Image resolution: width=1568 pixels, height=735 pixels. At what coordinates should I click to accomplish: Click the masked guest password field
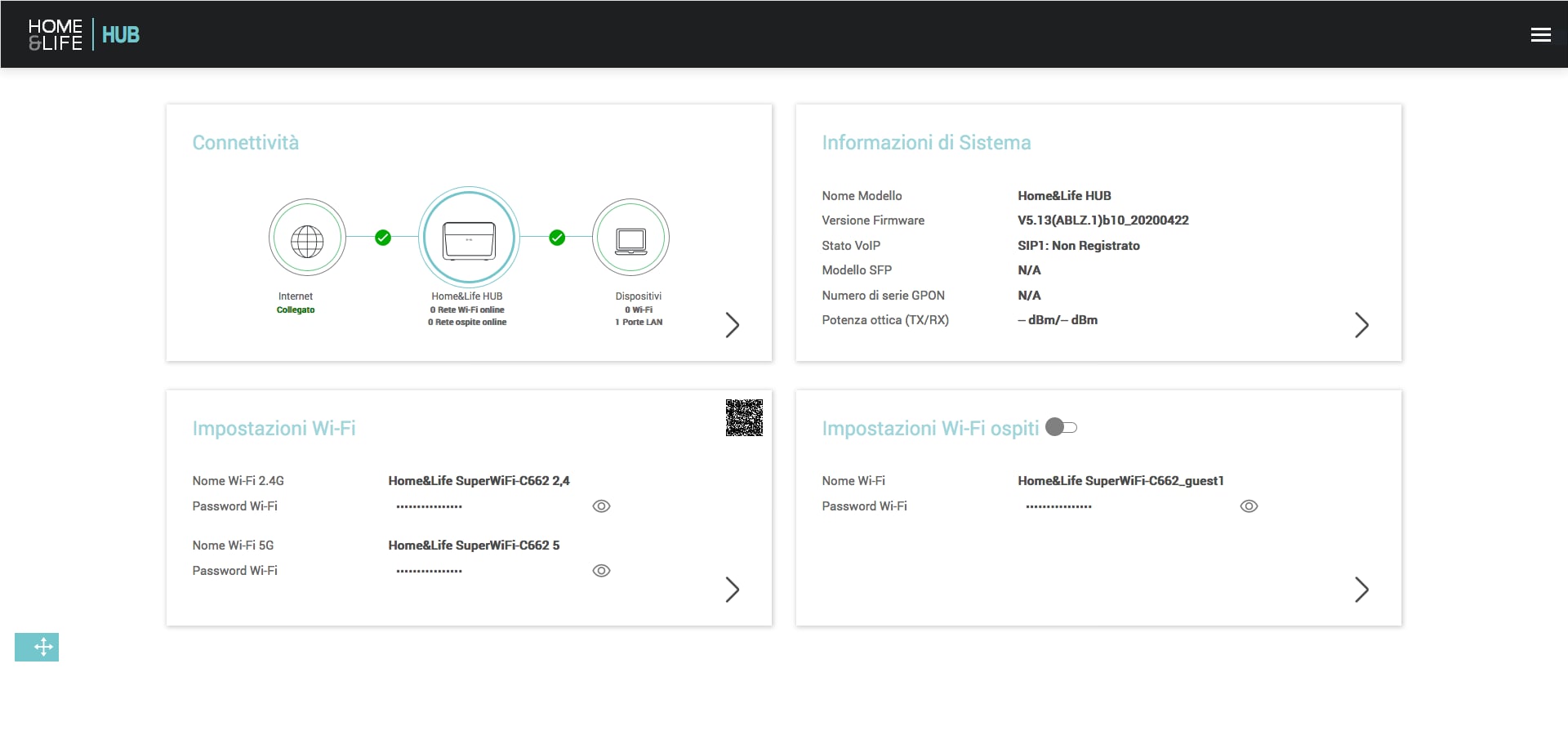click(1059, 507)
